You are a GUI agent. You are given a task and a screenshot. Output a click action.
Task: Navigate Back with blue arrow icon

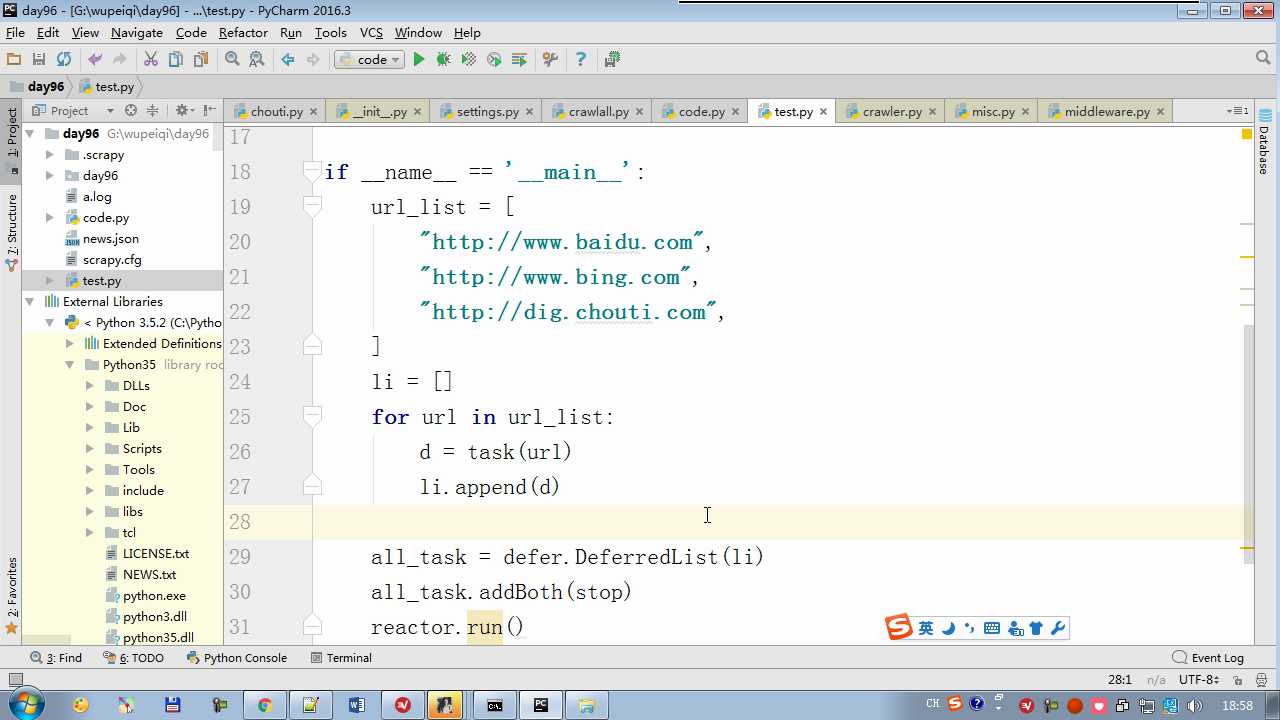pos(288,60)
